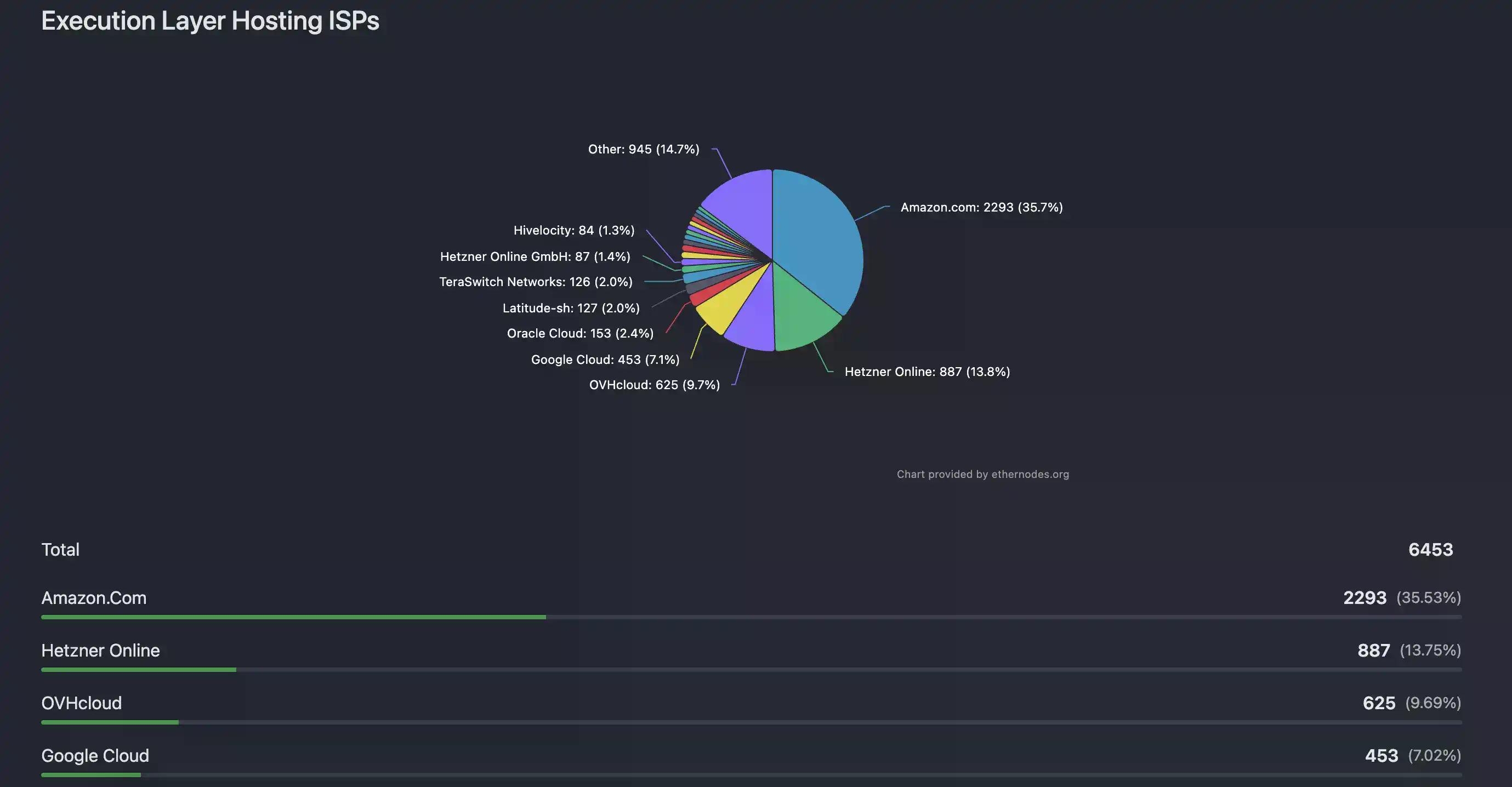Click the "Latitude-sh: 127 (2.0%)" label

571,307
